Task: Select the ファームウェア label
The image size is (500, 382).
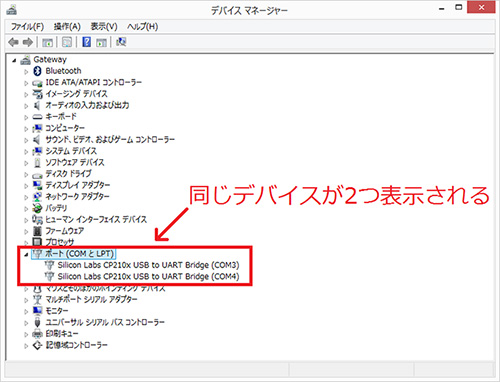Action: (65, 231)
